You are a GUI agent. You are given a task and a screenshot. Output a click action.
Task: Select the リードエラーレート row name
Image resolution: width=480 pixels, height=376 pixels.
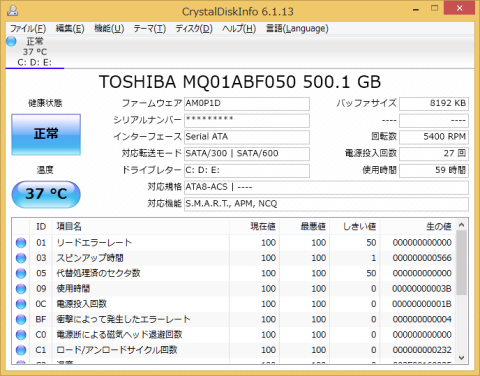(94, 243)
